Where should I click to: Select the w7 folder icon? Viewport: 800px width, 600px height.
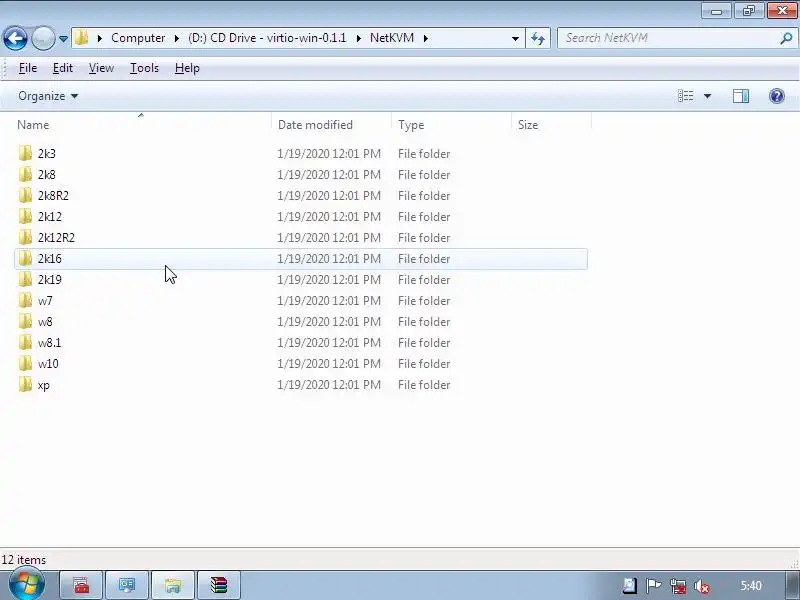(x=25, y=301)
